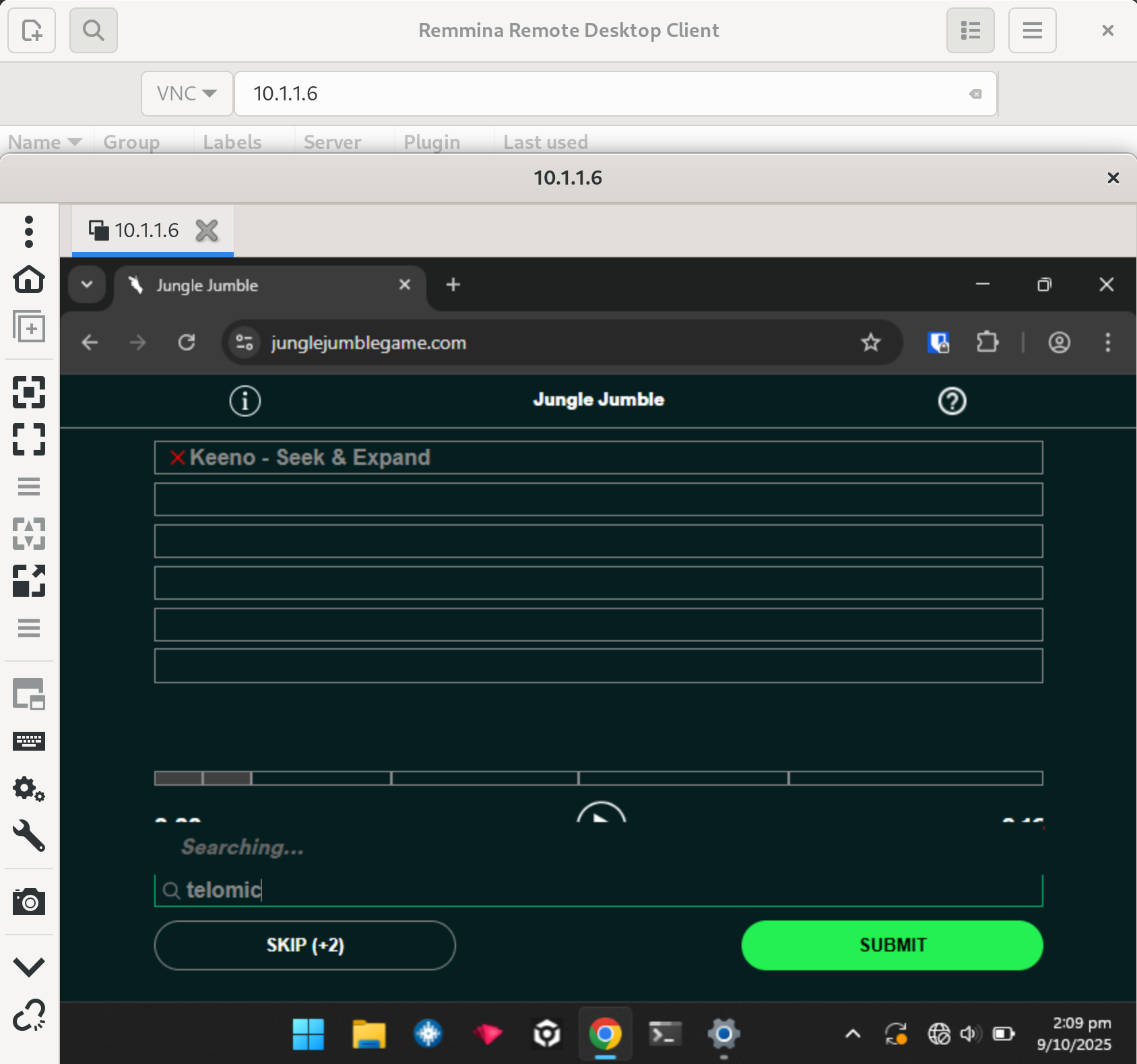Toggle the Remmina search button
The image size is (1137, 1064).
point(94,30)
